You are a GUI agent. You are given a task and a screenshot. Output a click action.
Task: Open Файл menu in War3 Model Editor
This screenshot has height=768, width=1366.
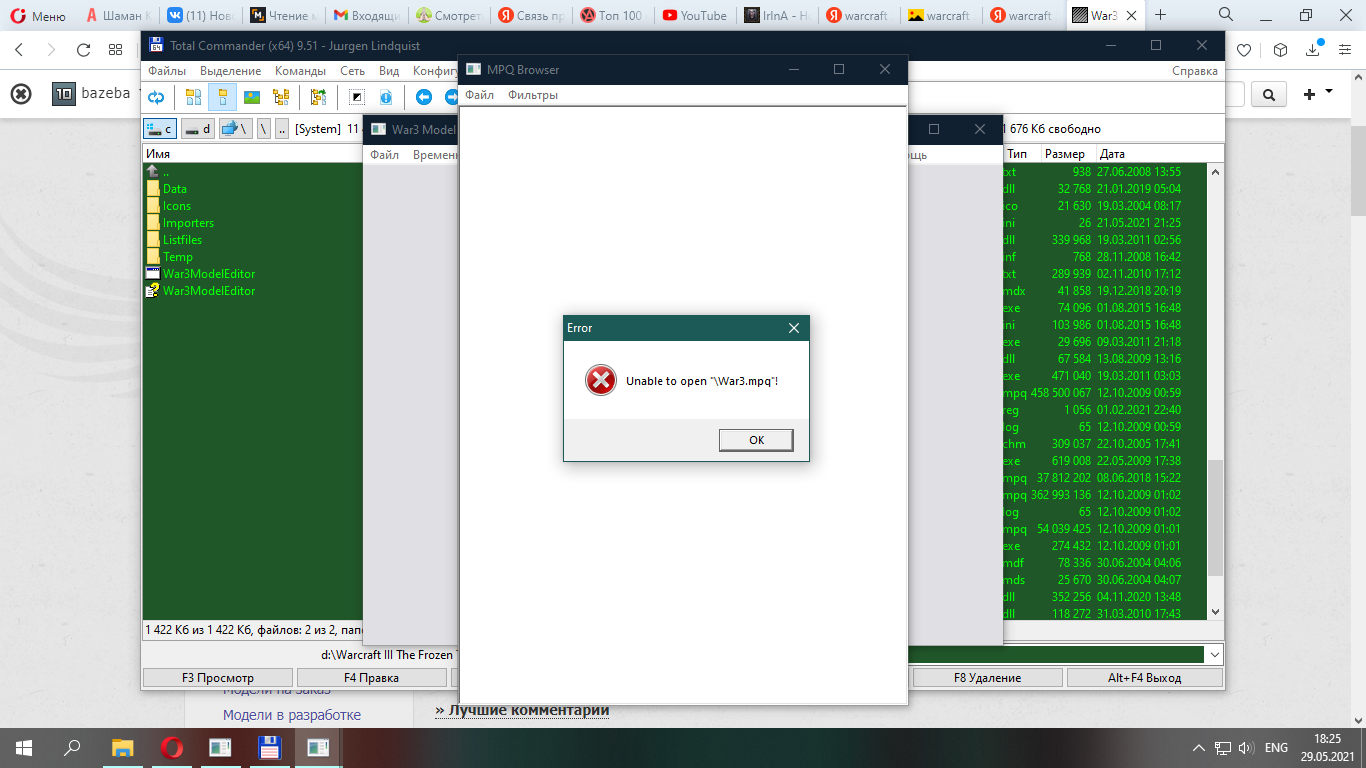tap(384, 155)
